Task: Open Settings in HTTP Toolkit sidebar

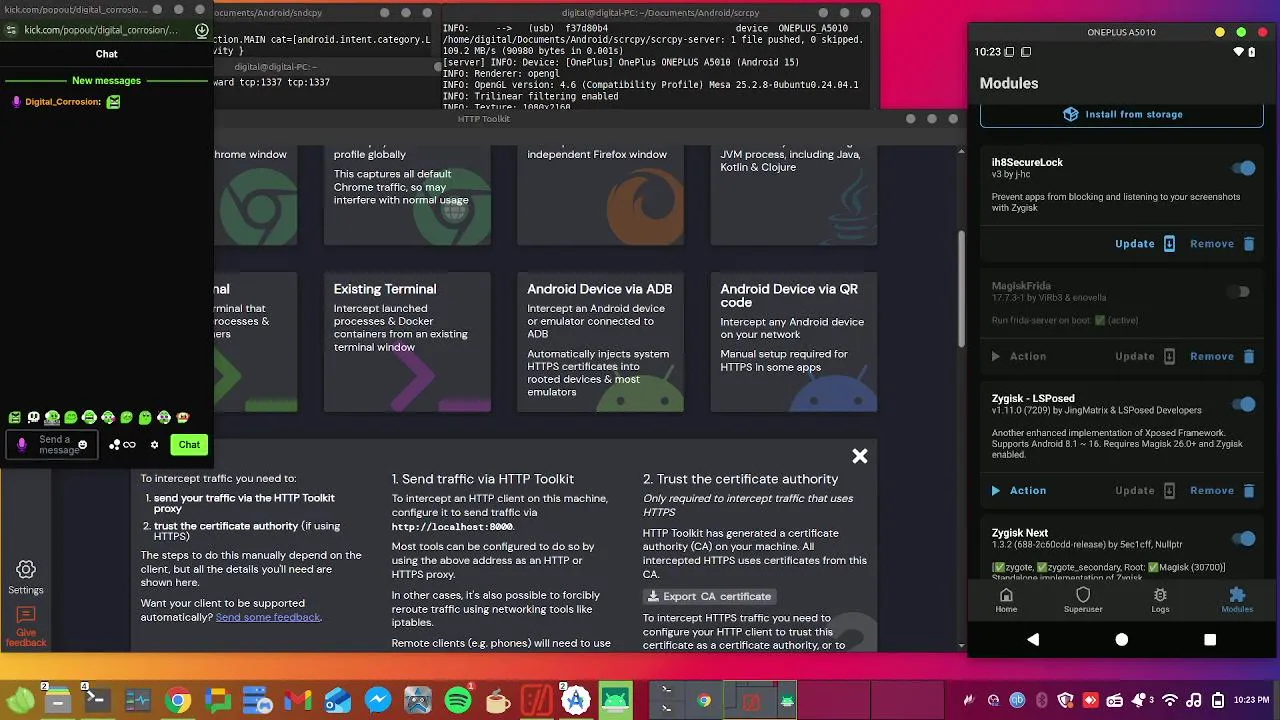Action: [x=26, y=577]
